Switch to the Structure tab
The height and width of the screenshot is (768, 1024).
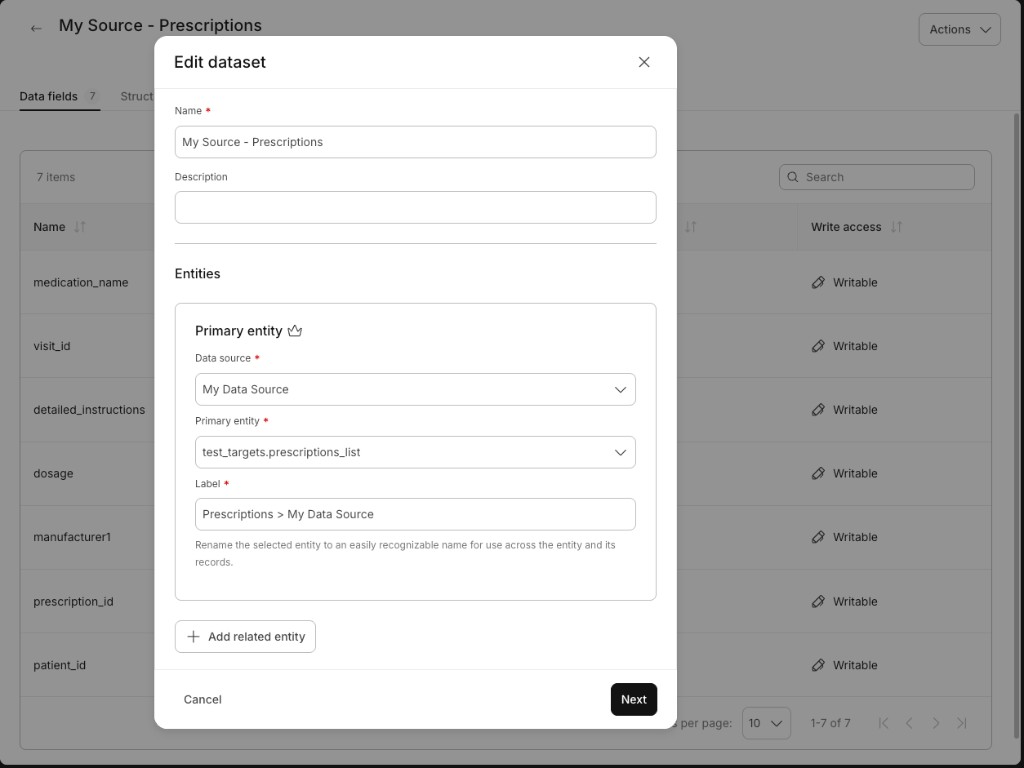click(x=136, y=96)
